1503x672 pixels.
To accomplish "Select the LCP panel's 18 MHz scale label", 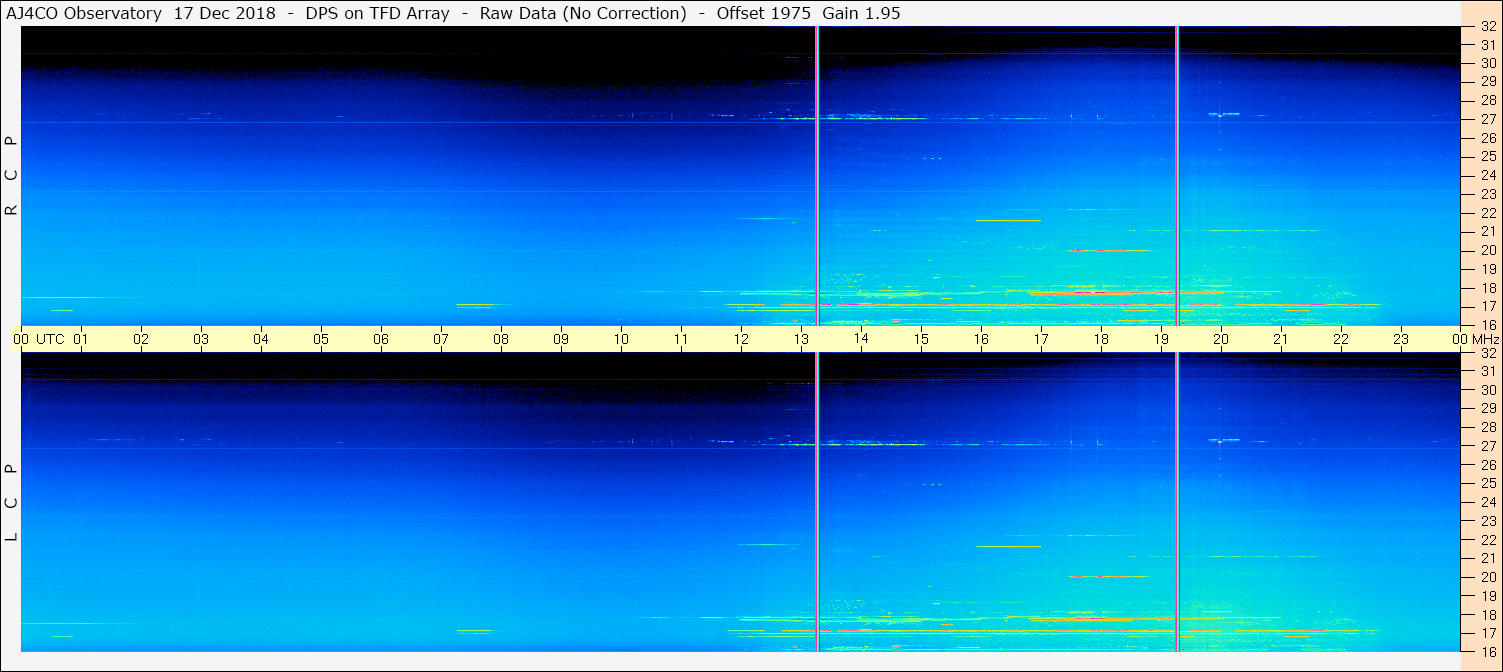I will click(x=1488, y=615).
